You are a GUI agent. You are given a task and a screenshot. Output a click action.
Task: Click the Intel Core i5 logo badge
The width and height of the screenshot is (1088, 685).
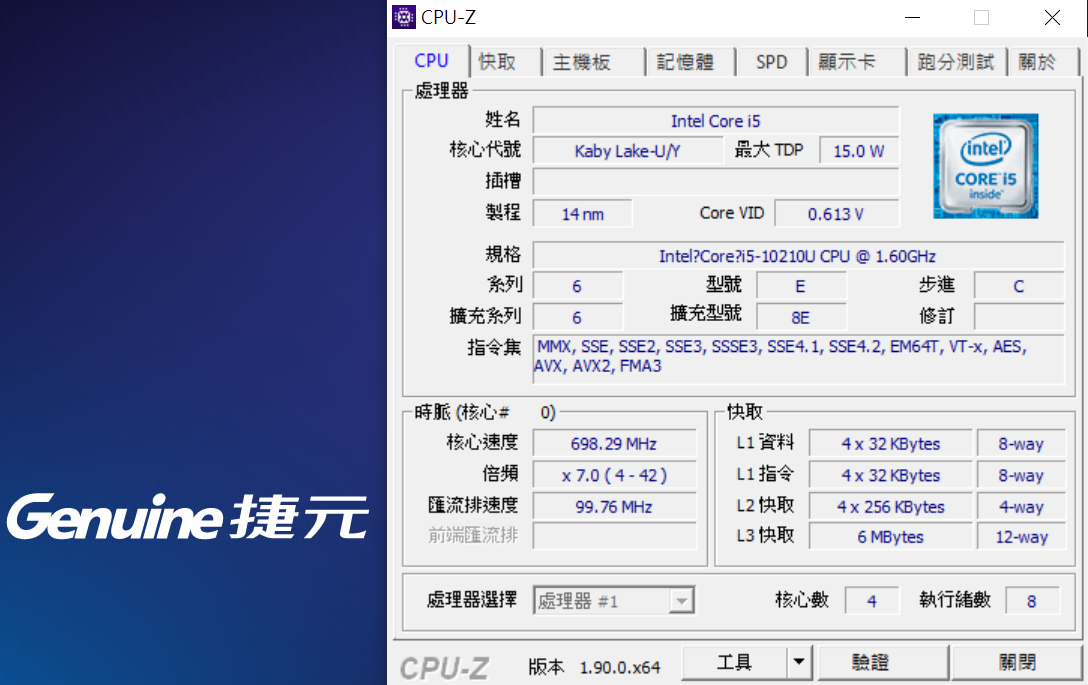click(985, 166)
